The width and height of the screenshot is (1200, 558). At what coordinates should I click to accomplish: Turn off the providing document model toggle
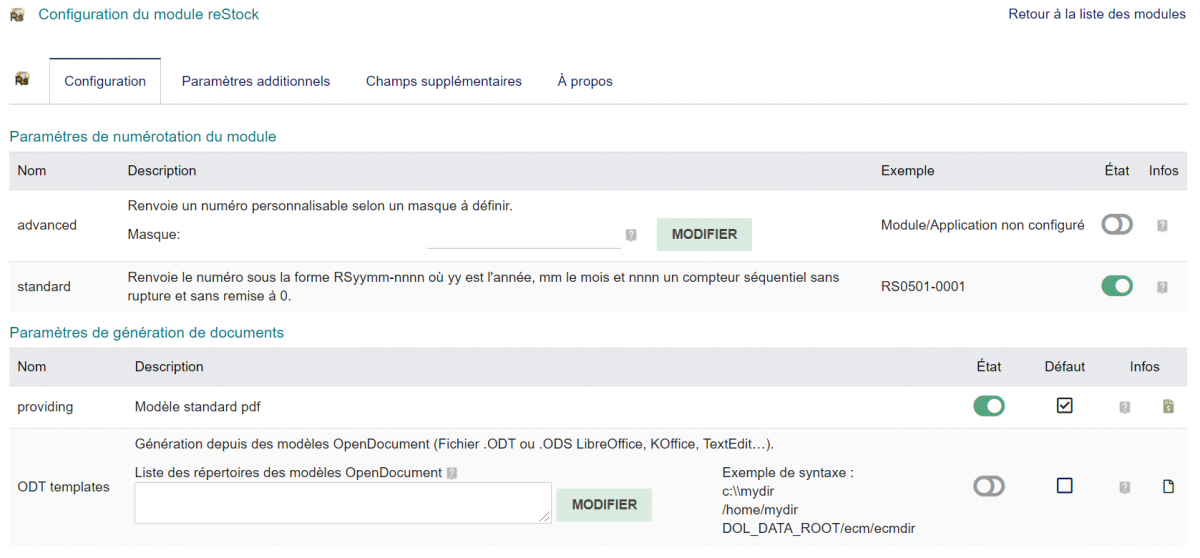tap(989, 406)
